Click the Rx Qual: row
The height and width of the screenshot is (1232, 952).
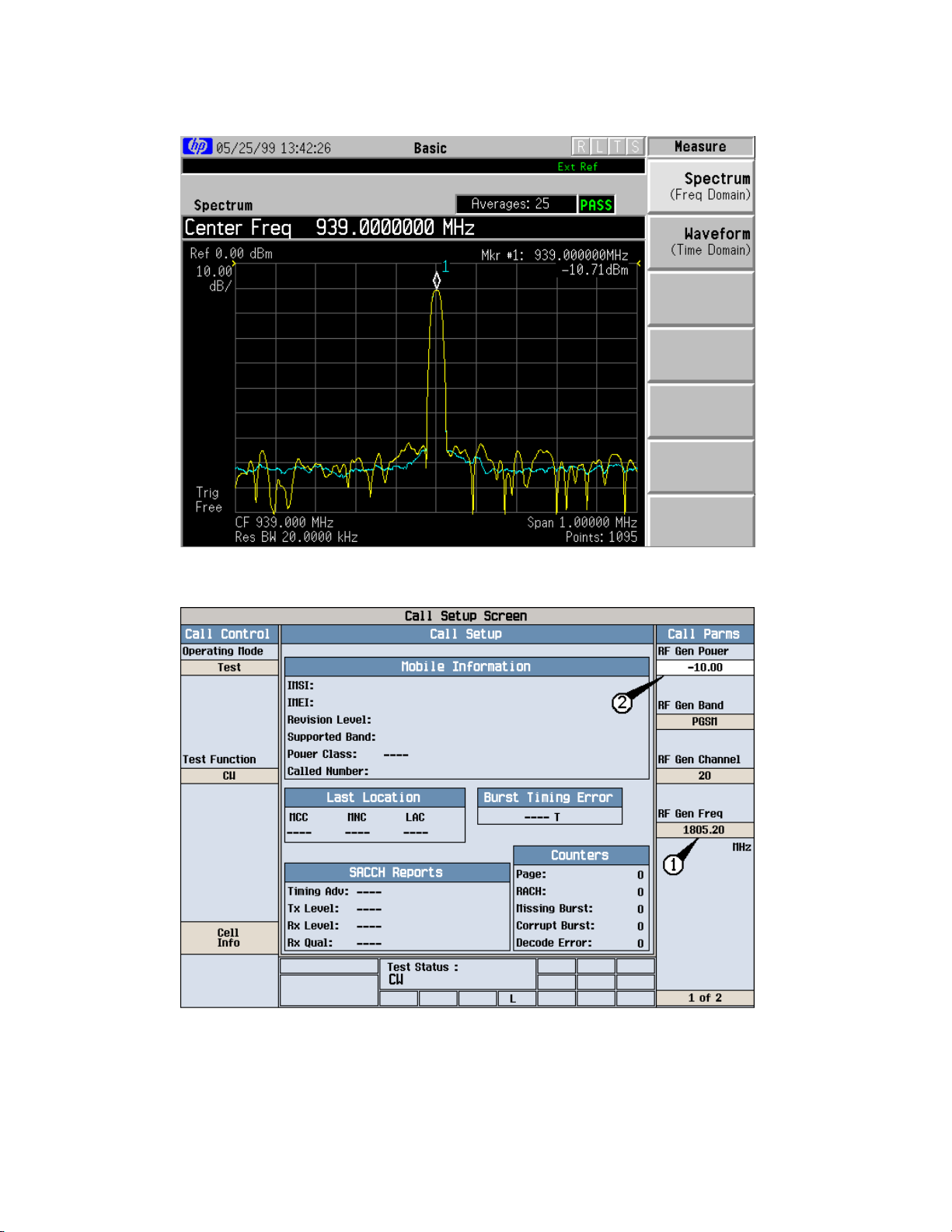334,943
